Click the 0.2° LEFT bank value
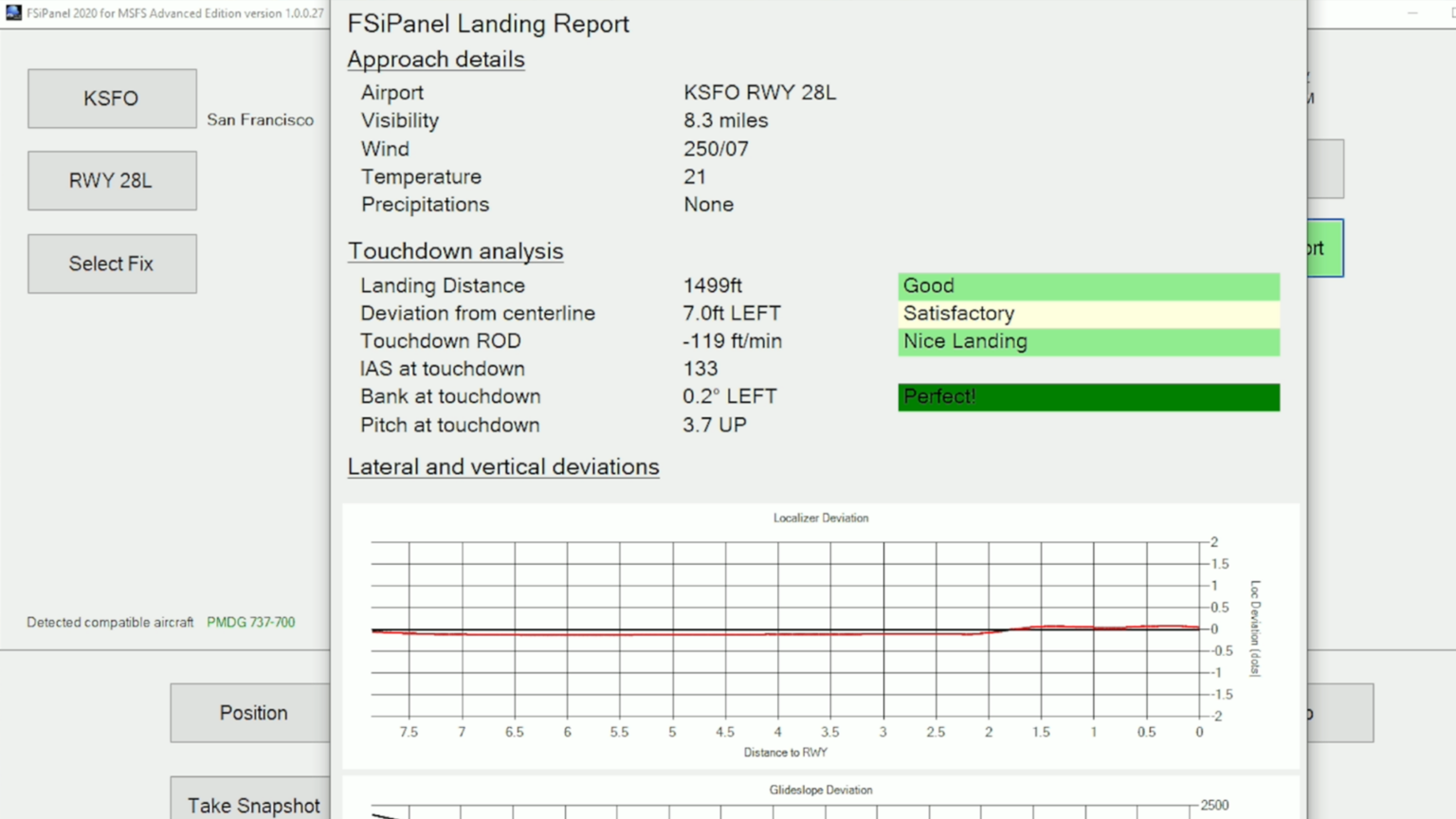 pos(730,396)
